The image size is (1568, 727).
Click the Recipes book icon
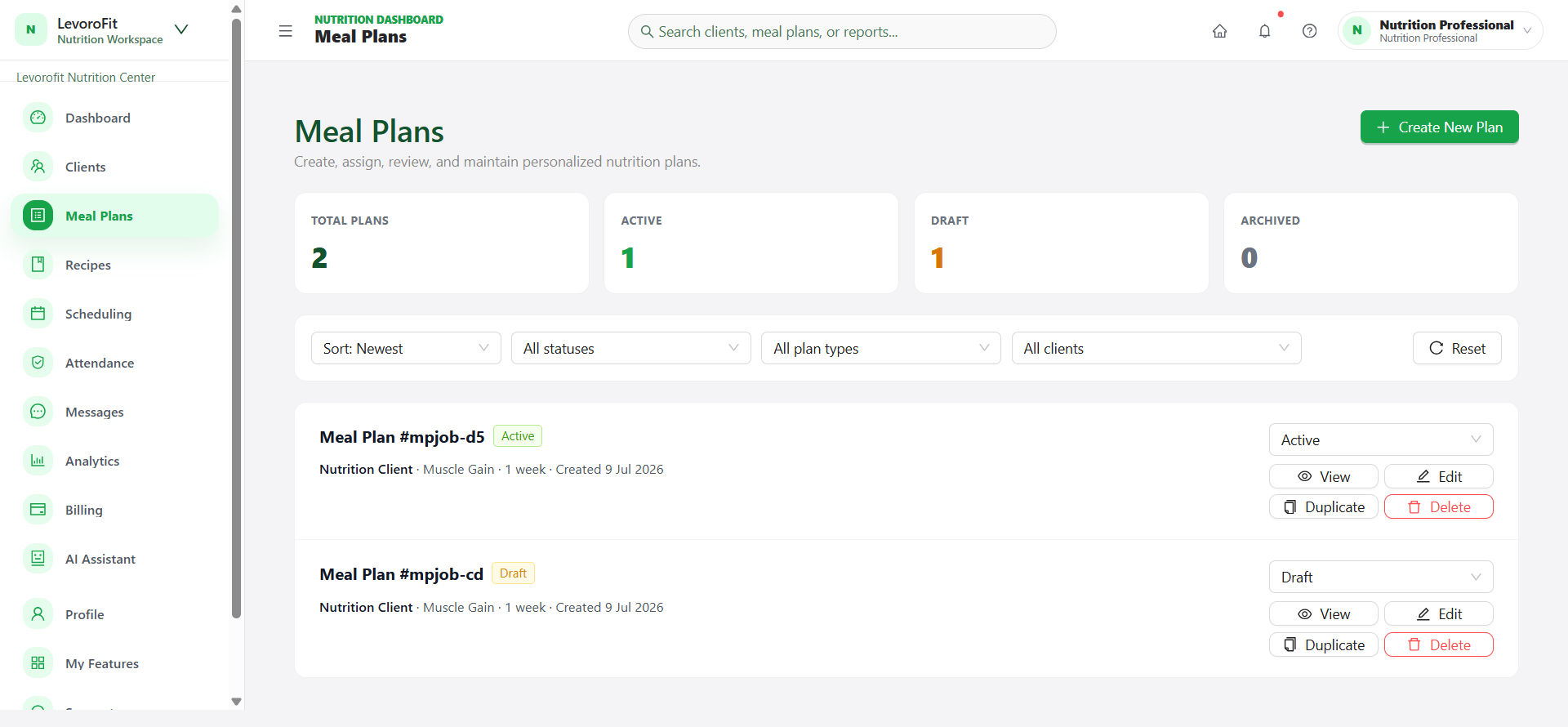click(x=38, y=265)
